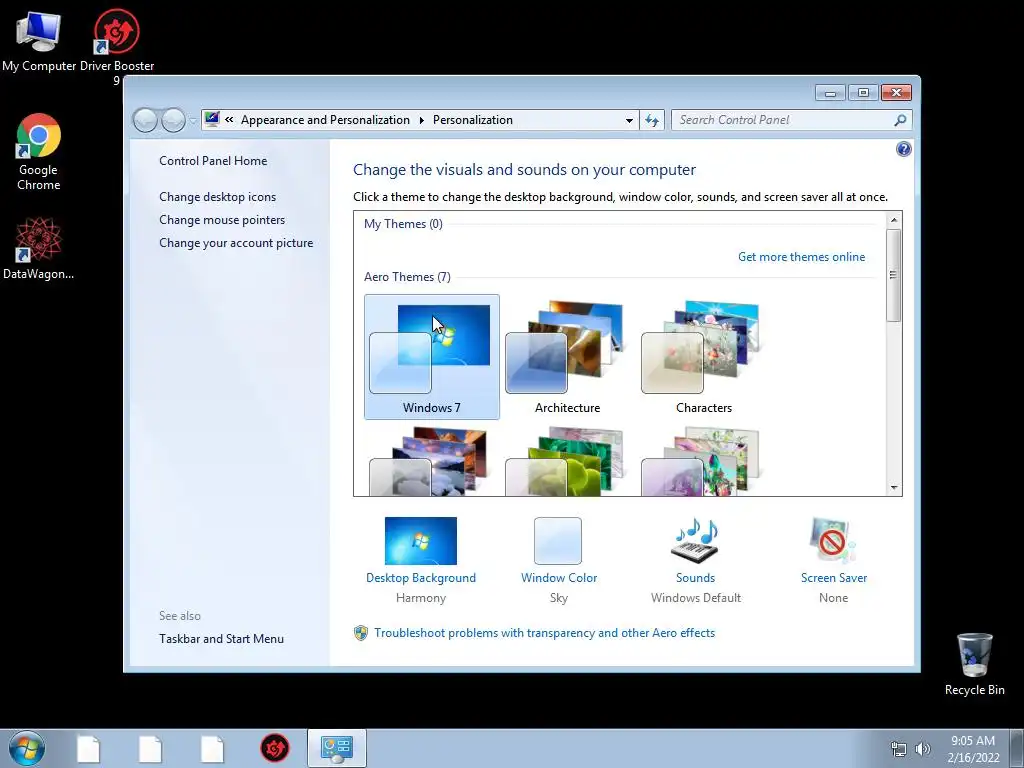This screenshot has width=1024, height=768.
Task: Open Window Color Sky swatch
Action: point(558,541)
